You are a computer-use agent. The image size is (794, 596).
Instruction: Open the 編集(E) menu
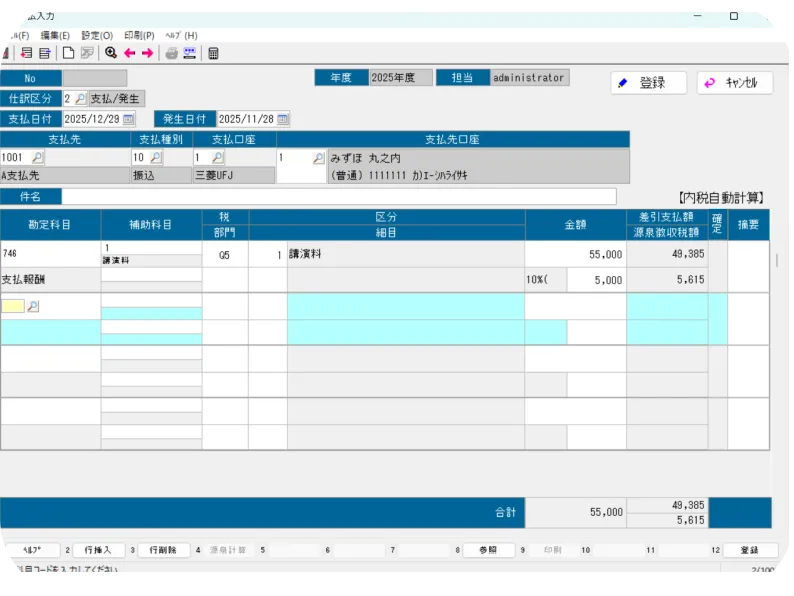(55, 36)
